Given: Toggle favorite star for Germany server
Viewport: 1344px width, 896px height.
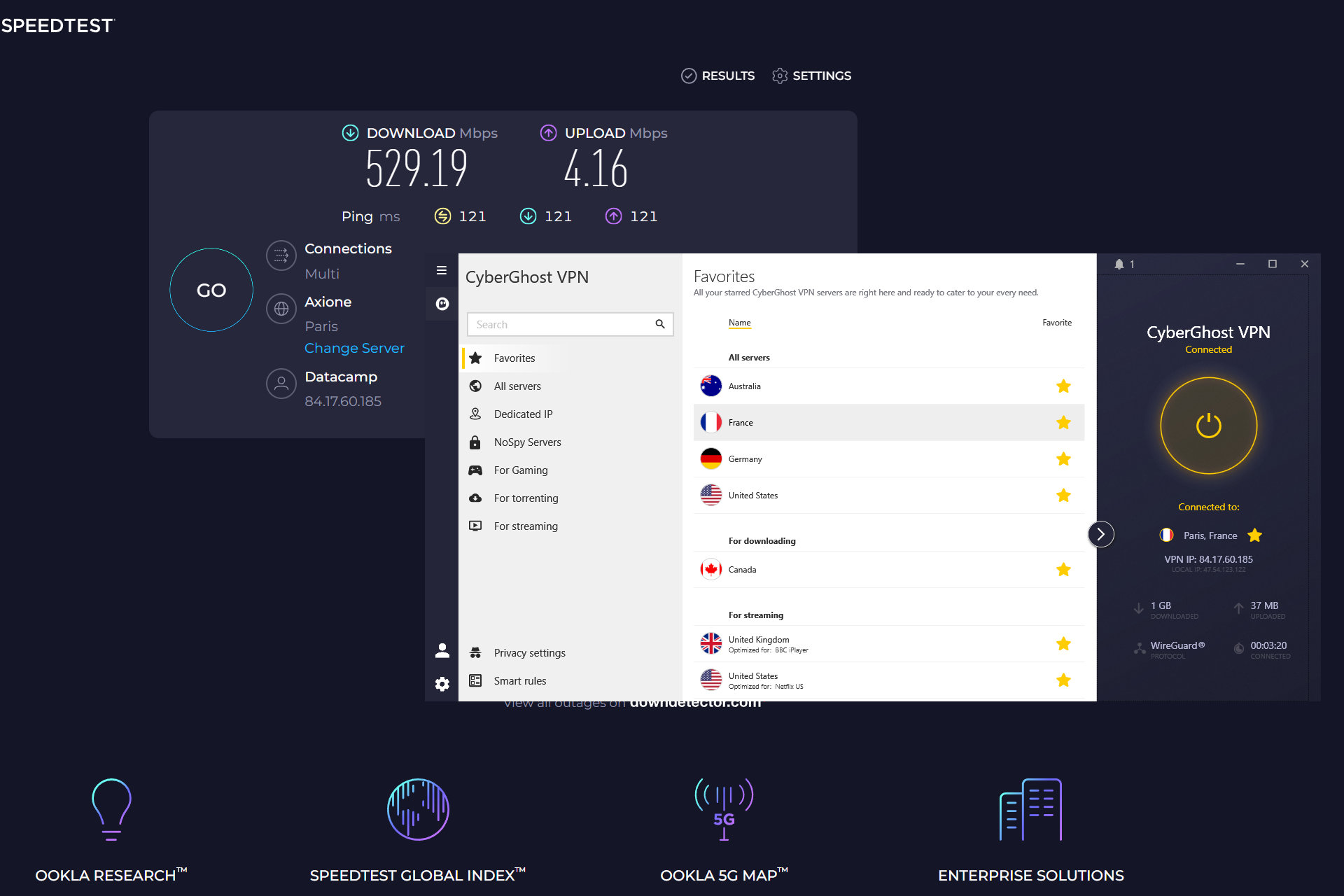Looking at the screenshot, I should pyautogui.click(x=1063, y=459).
